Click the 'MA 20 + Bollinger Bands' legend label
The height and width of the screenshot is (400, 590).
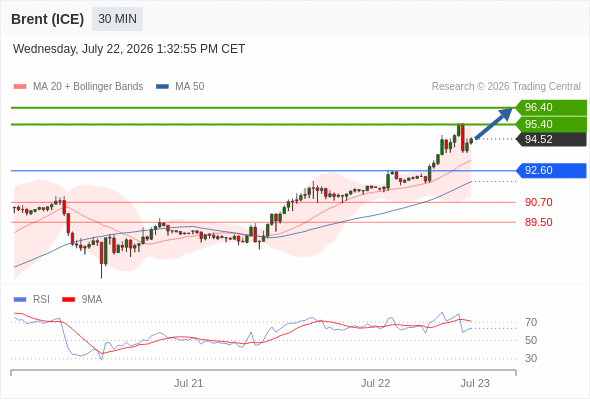[88, 87]
